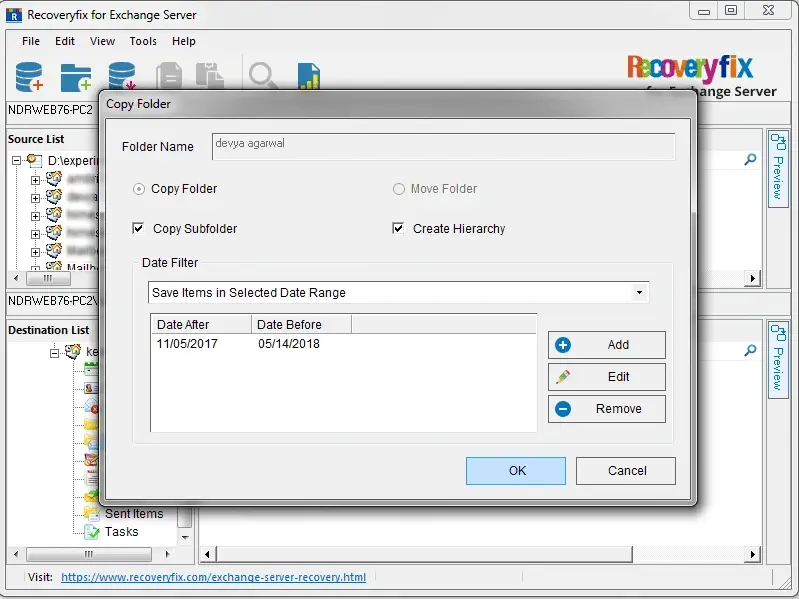Screen dimensions: 799x599
Task: Select Tasks in the Destination List
Action: [121, 532]
